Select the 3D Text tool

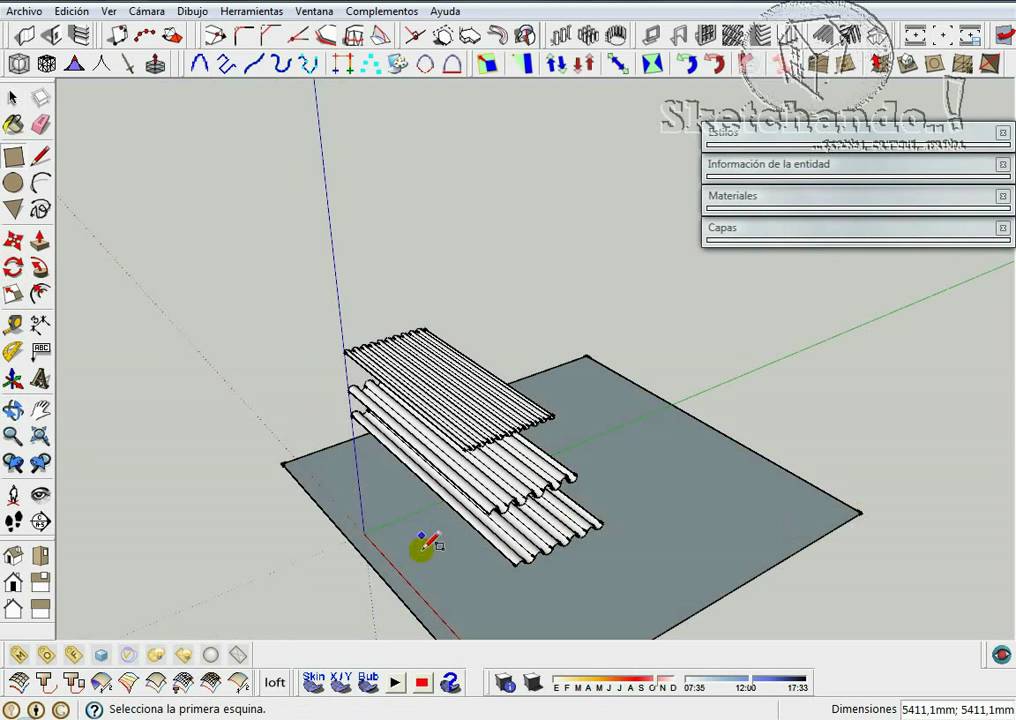click(40, 378)
